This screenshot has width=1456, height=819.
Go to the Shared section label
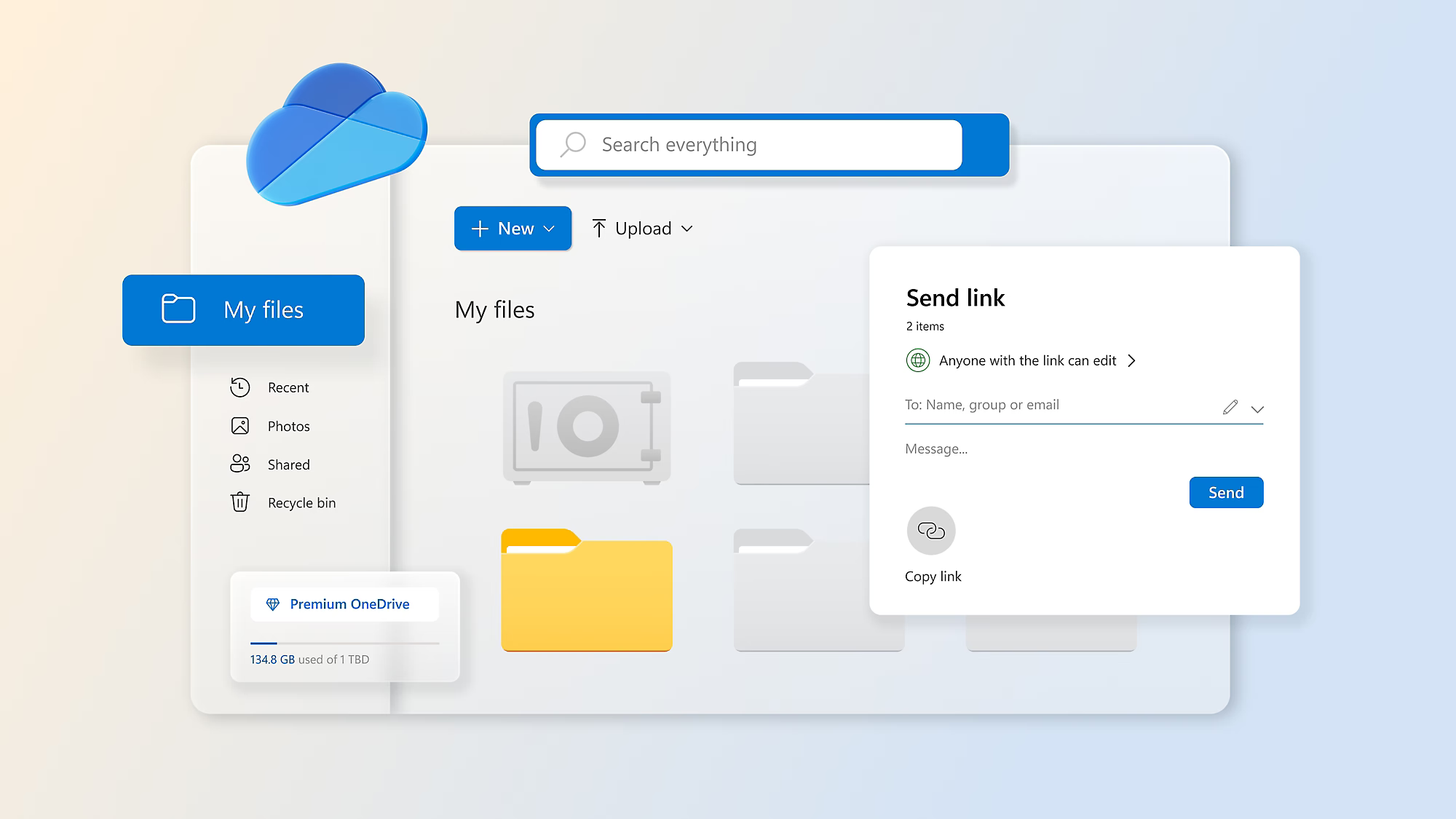[x=288, y=464]
